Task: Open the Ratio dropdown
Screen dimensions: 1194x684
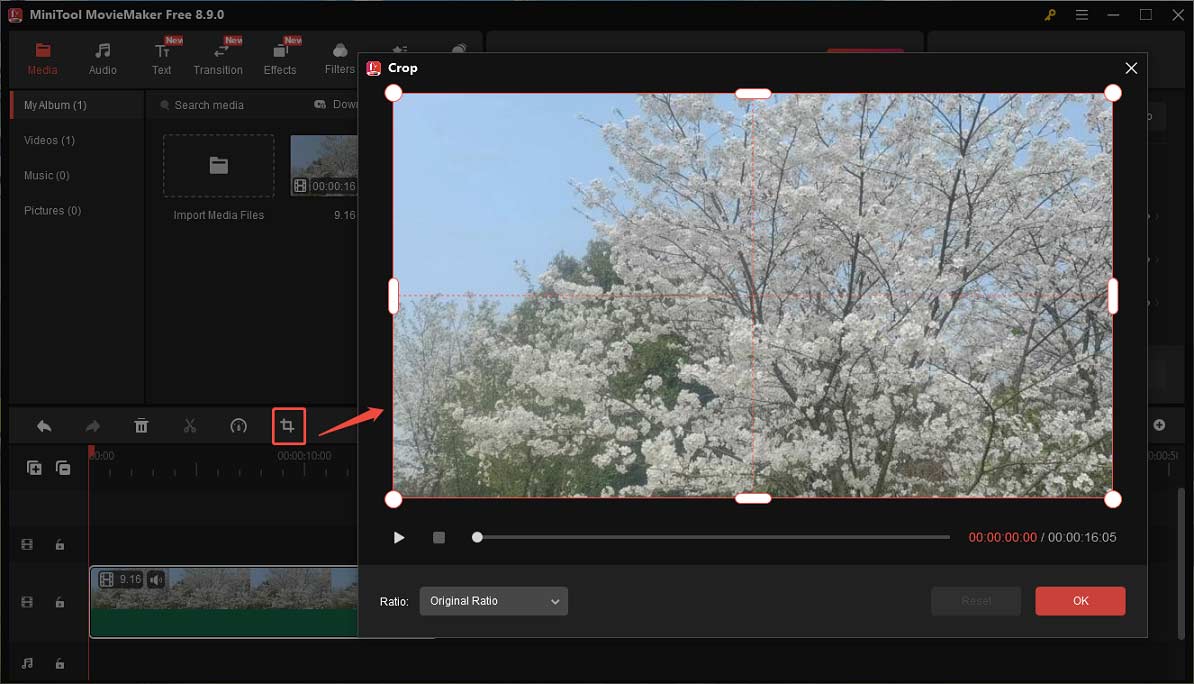Action: click(x=493, y=601)
